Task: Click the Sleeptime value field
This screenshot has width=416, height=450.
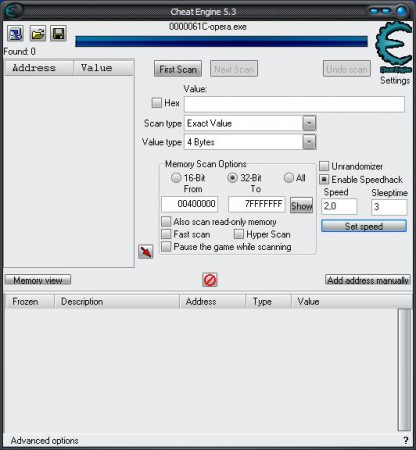Action: pos(389,207)
